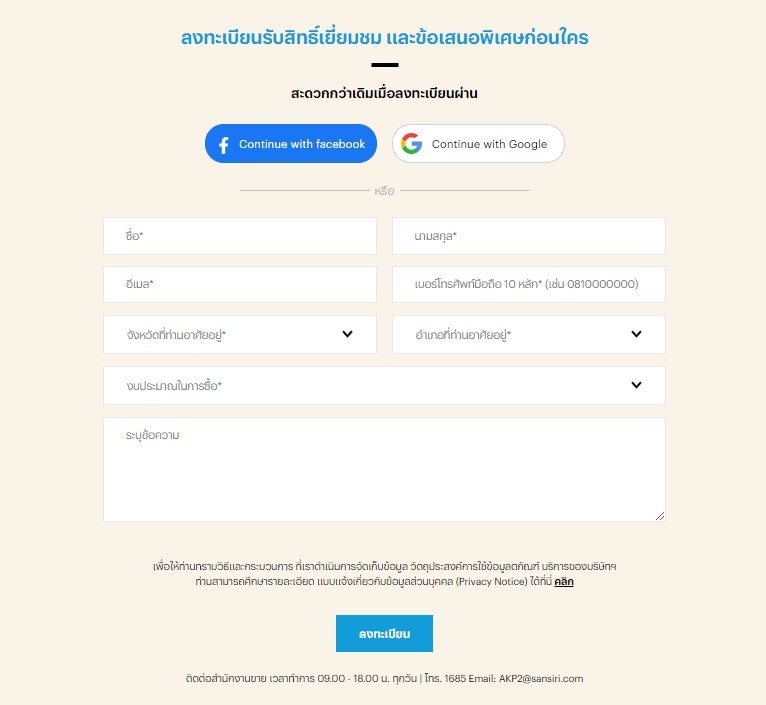Screen dimensions: 766x705
Task: Focus the นามสกุล last name field
Action: click(529, 236)
